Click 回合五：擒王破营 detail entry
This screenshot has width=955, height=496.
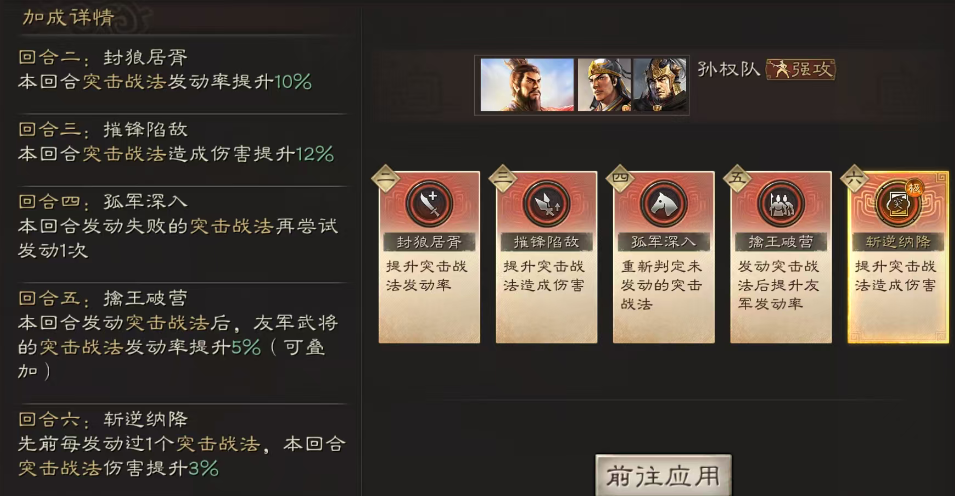coord(179,335)
